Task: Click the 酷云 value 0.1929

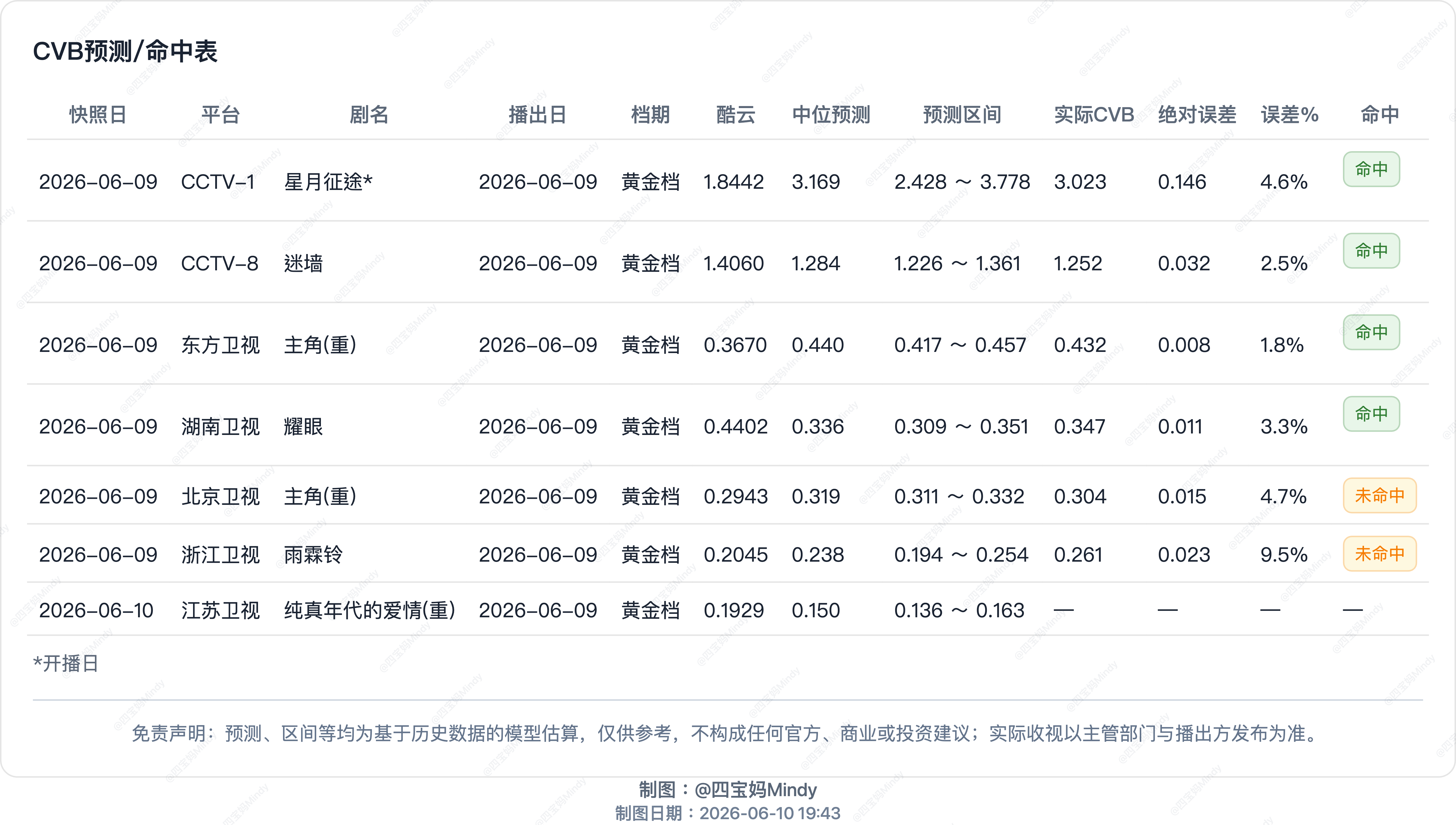Action: coord(733,610)
